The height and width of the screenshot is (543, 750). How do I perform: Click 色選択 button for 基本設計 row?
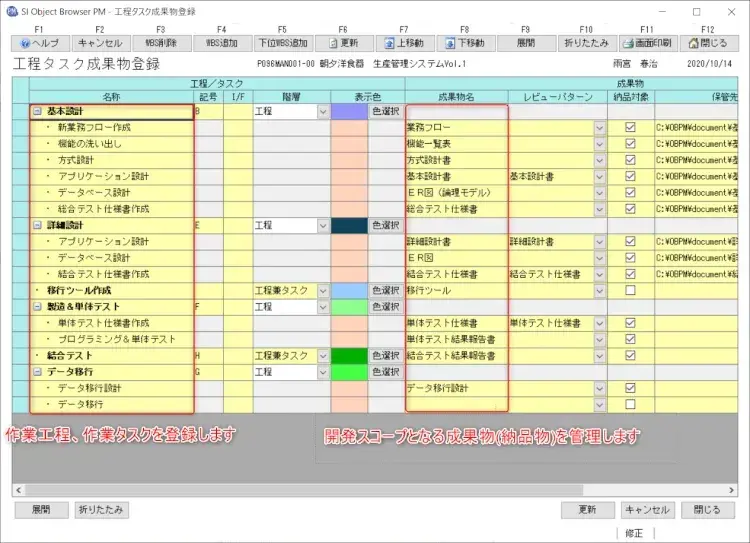click(386, 111)
